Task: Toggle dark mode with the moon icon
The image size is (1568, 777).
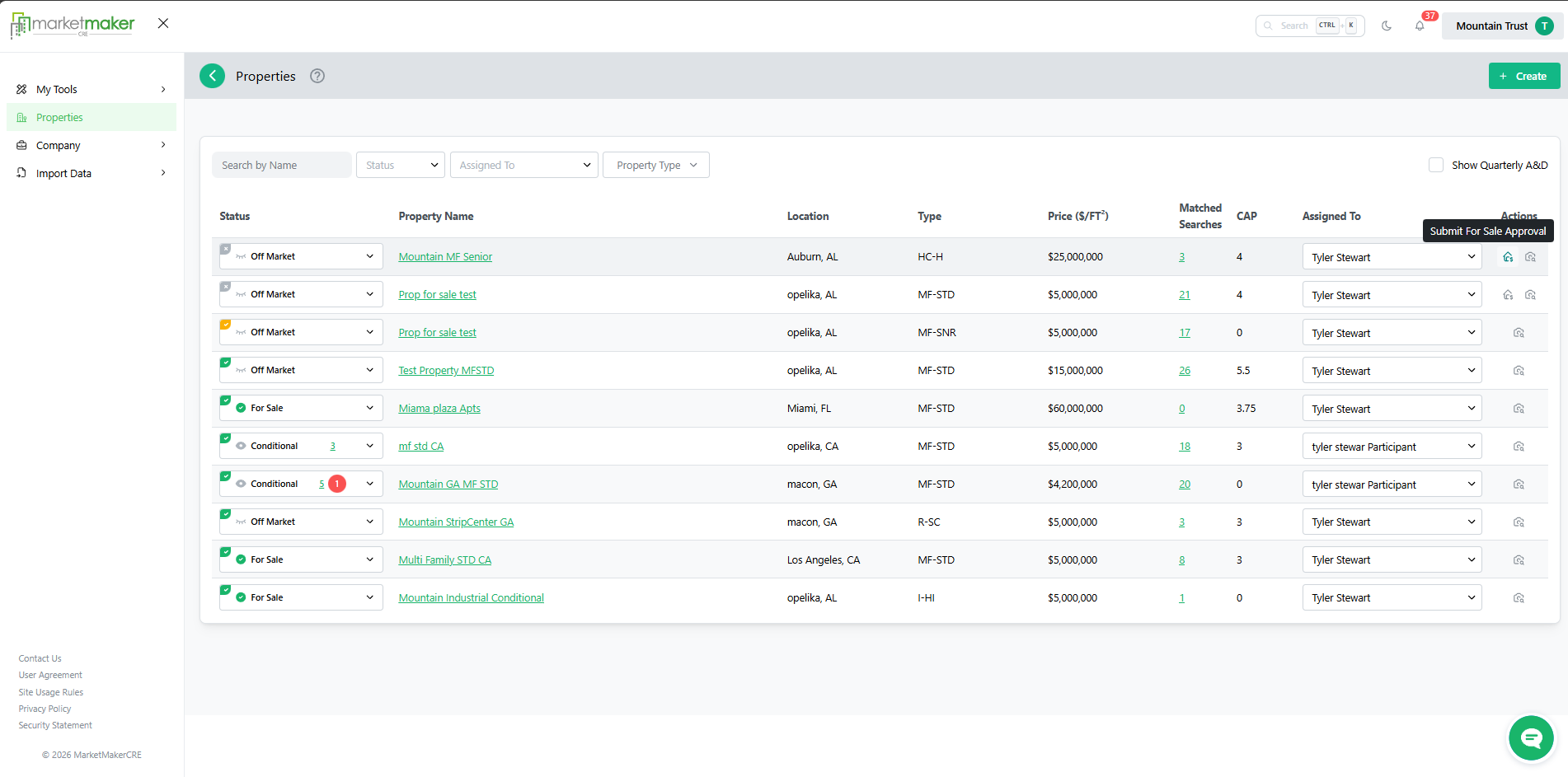Action: click(1387, 26)
